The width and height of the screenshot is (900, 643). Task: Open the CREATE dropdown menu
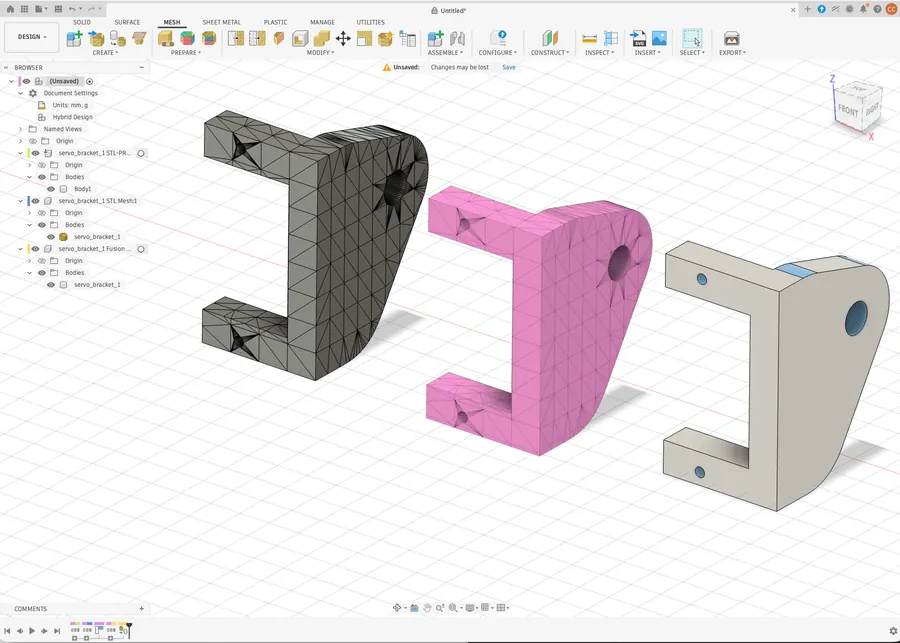coord(105,52)
